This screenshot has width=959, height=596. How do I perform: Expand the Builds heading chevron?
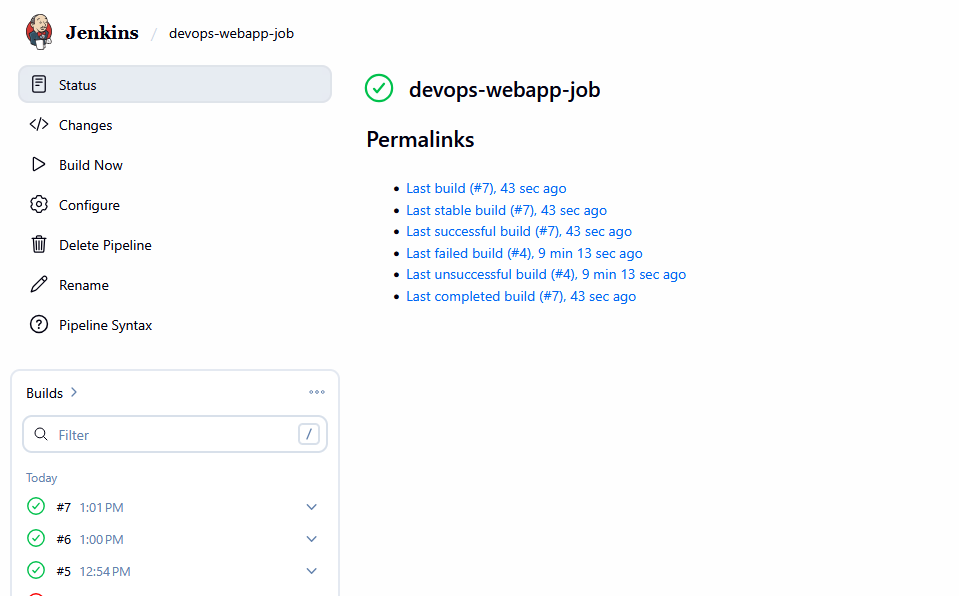point(74,393)
